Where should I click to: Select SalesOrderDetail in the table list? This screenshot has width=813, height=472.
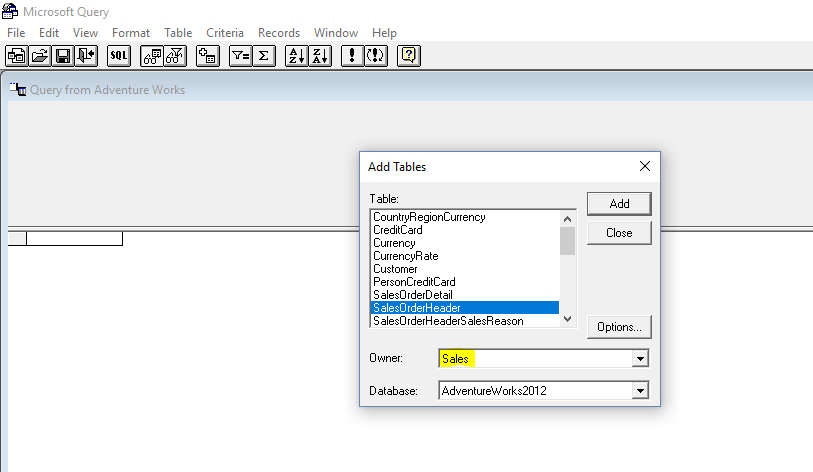(x=465, y=295)
